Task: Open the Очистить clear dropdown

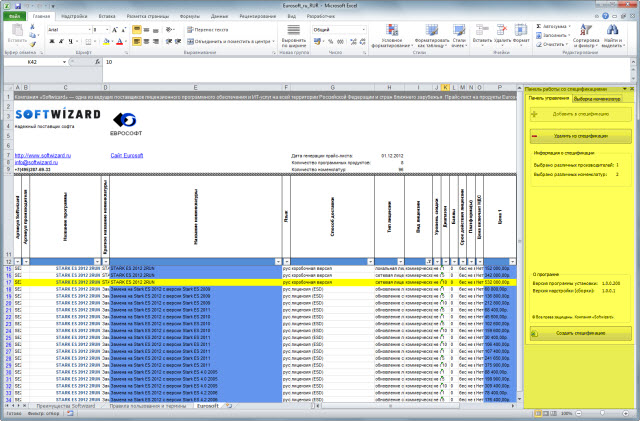Action: [551, 44]
